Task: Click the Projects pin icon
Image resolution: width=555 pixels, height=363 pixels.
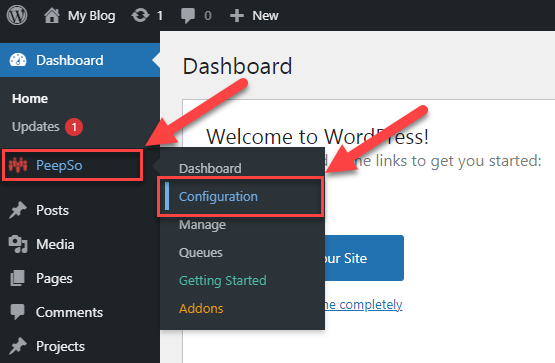Action: click(x=18, y=346)
